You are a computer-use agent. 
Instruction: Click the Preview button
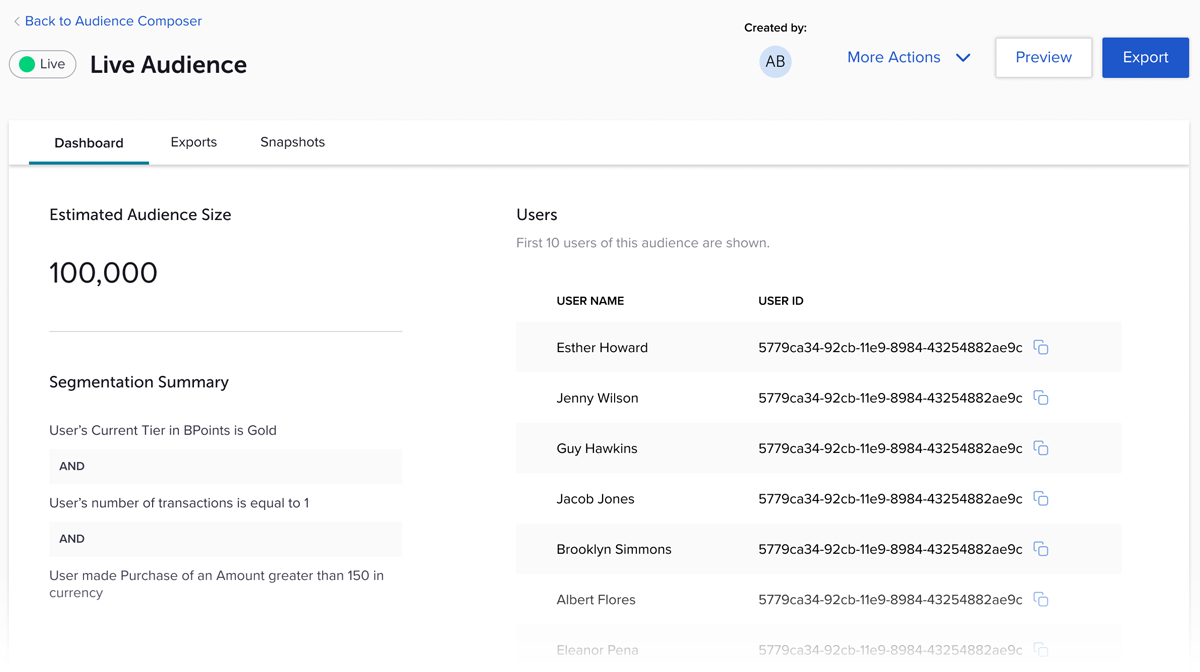click(x=1043, y=58)
